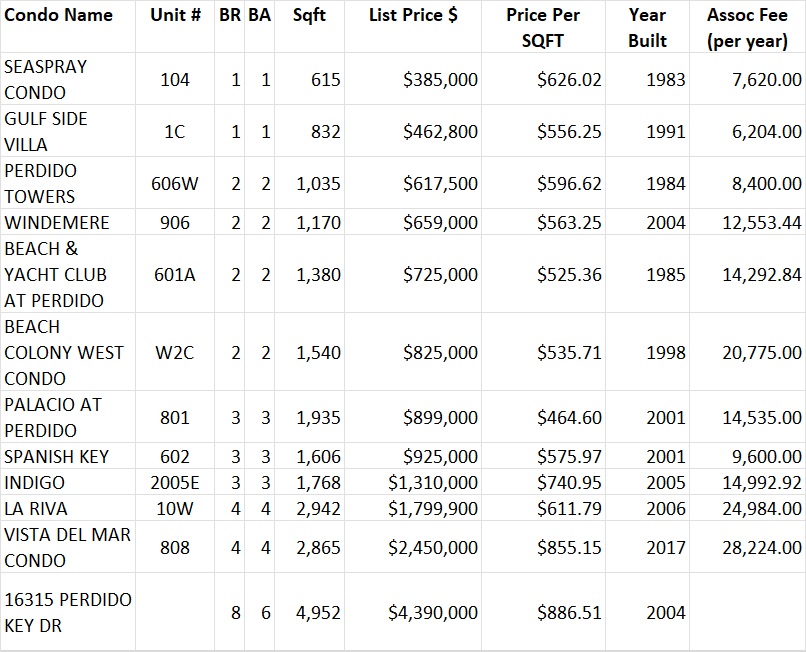Click the INDIGO unit 2005E cell
The width and height of the screenshot is (806, 652).
[x=174, y=482]
